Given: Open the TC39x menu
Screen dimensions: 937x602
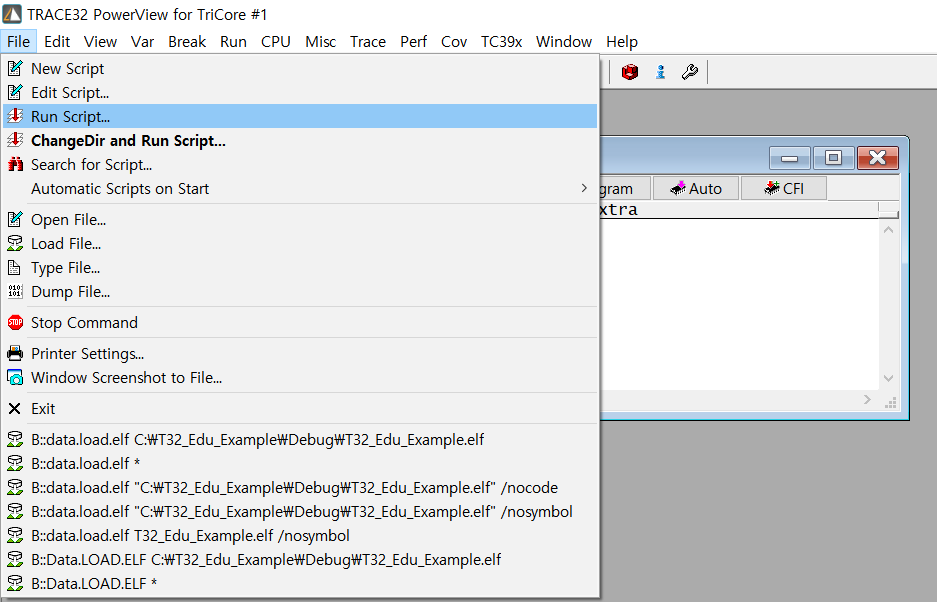Looking at the screenshot, I should pyautogui.click(x=501, y=41).
